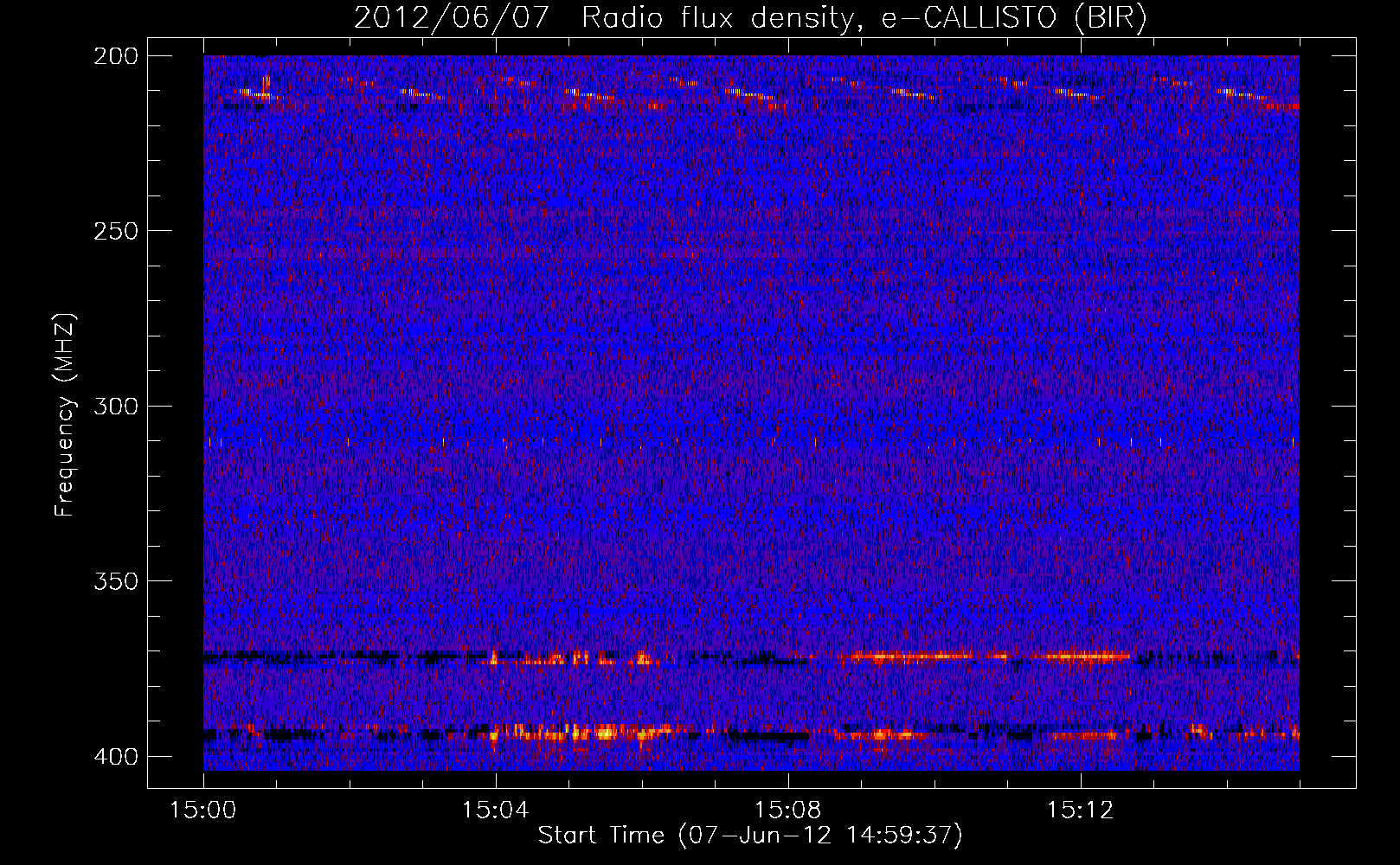The height and width of the screenshot is (865, 1400).
Task: Click the '350' frequency tick label
Action: point(116,581)
